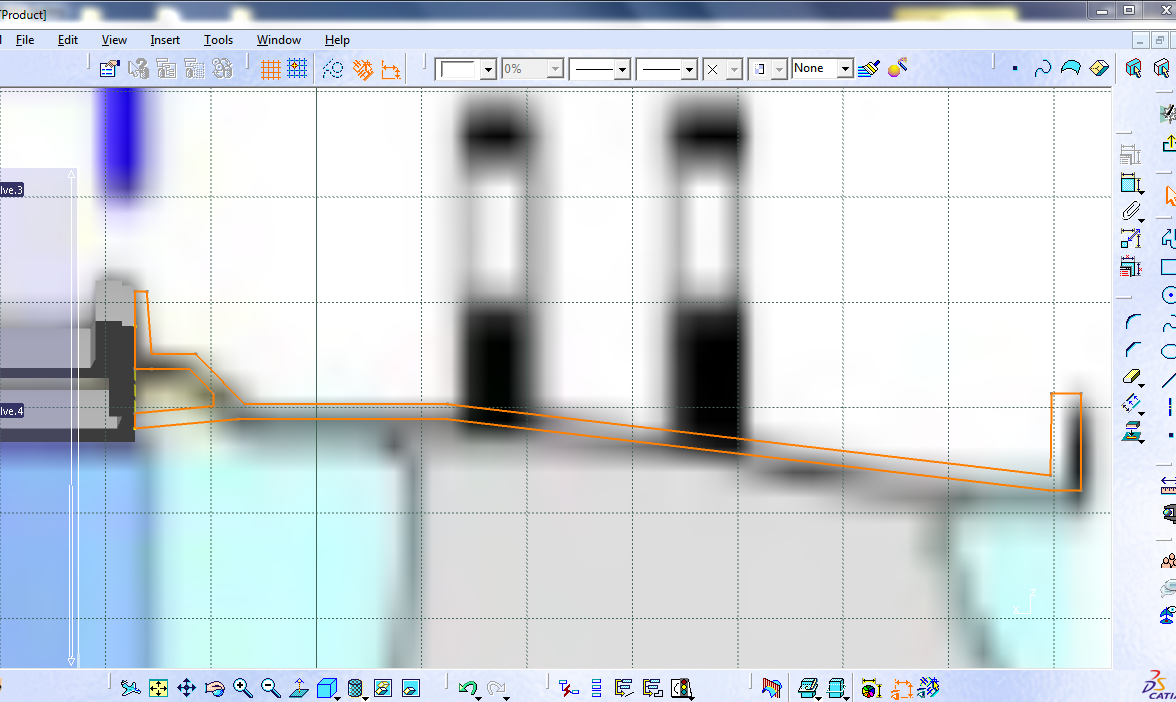Image resolution: width=1176 pixels, height=702 pixels.
Task: Click the yellow plane sketch tool
Action: pyautogui.click(x=1099, y=69)
